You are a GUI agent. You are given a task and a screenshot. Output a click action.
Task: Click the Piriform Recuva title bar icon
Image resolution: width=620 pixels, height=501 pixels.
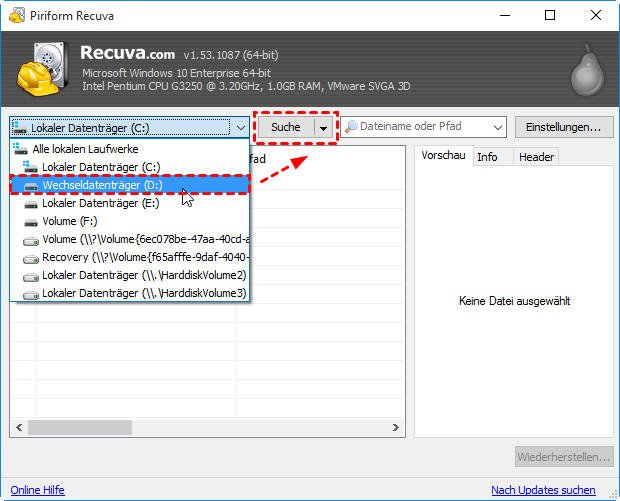tap(17, 15)
